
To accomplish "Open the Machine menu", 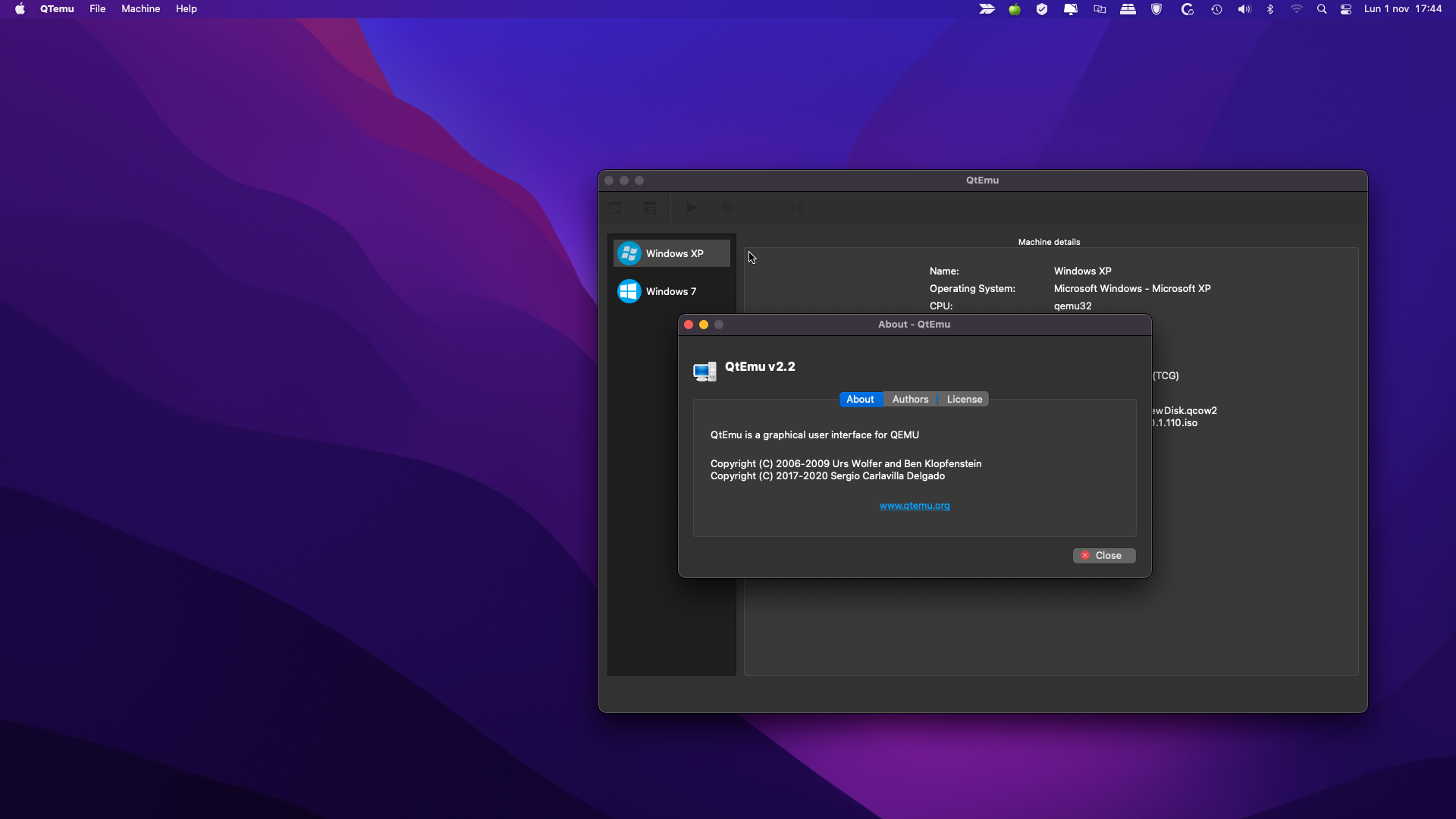I will (140, 9).
